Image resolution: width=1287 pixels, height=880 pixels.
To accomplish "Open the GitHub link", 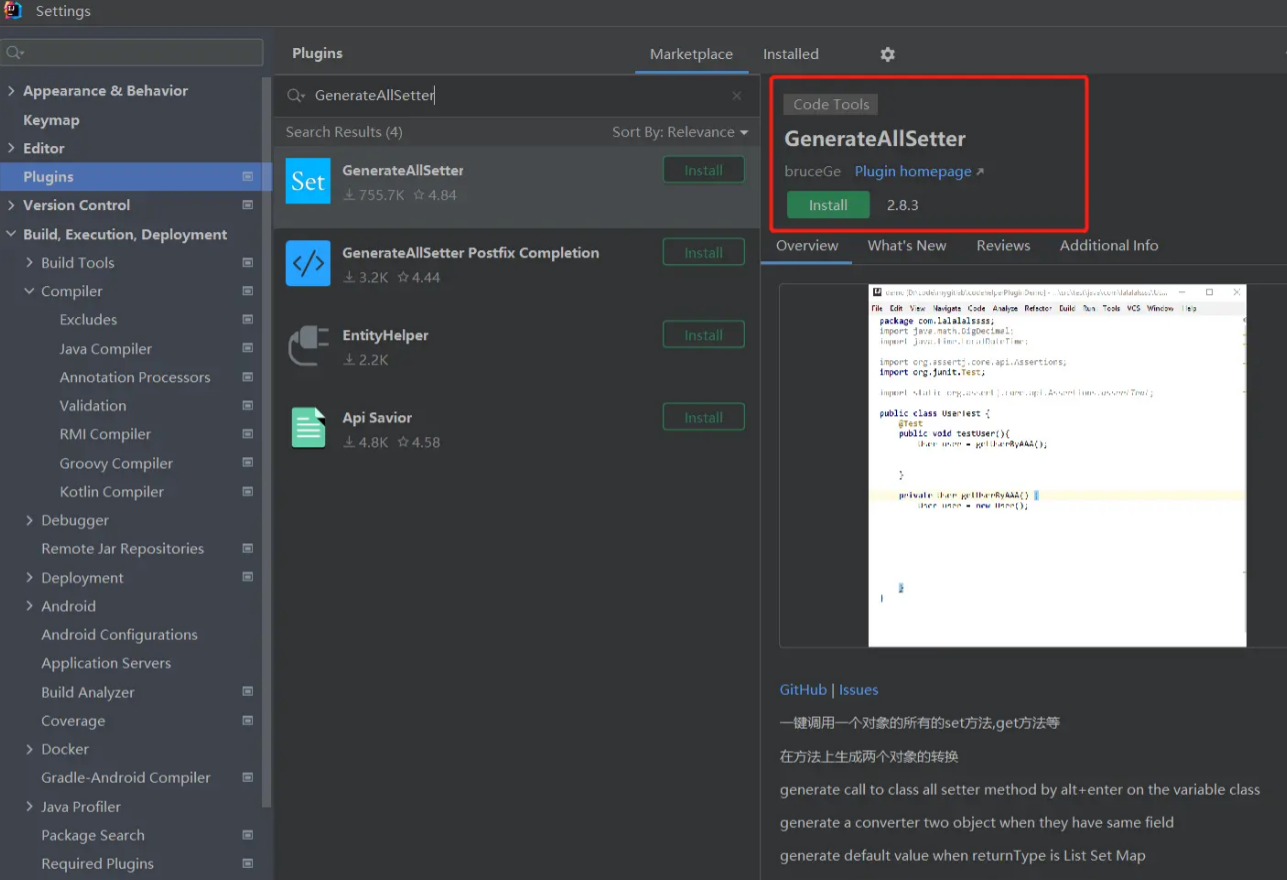I will point(803,689).
